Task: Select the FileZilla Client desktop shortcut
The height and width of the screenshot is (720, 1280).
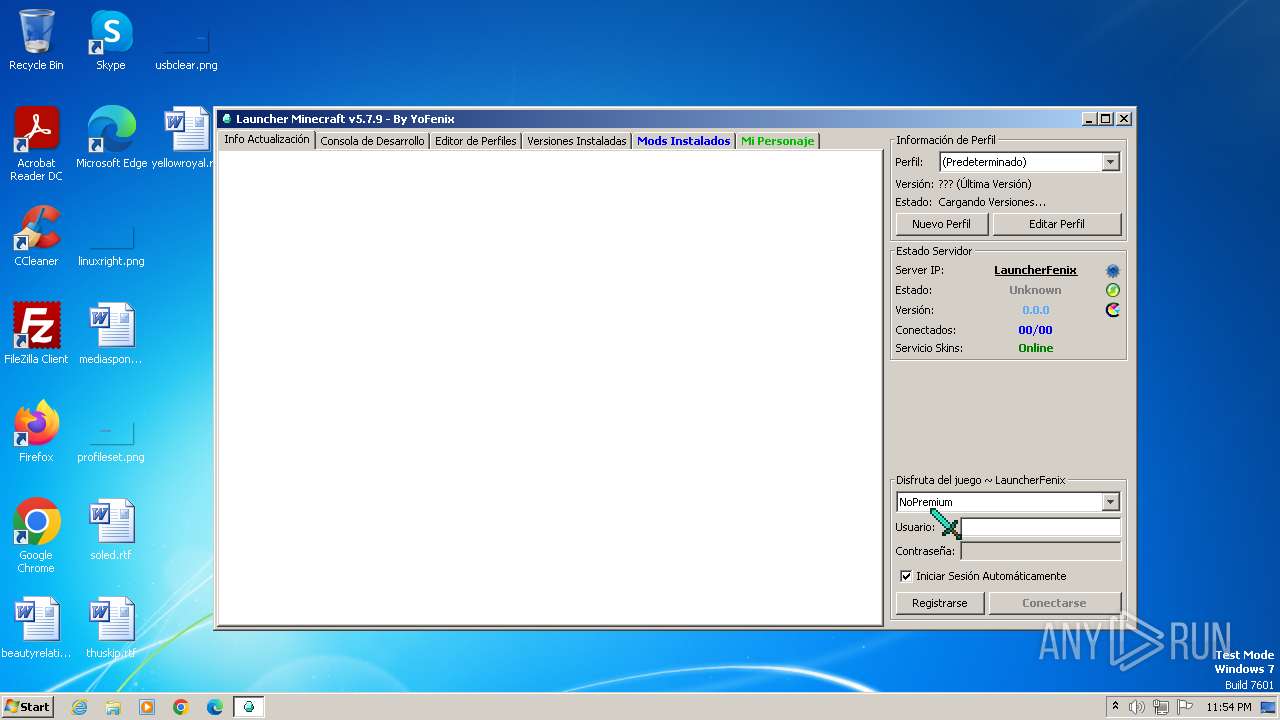Action: click(36, 333)
